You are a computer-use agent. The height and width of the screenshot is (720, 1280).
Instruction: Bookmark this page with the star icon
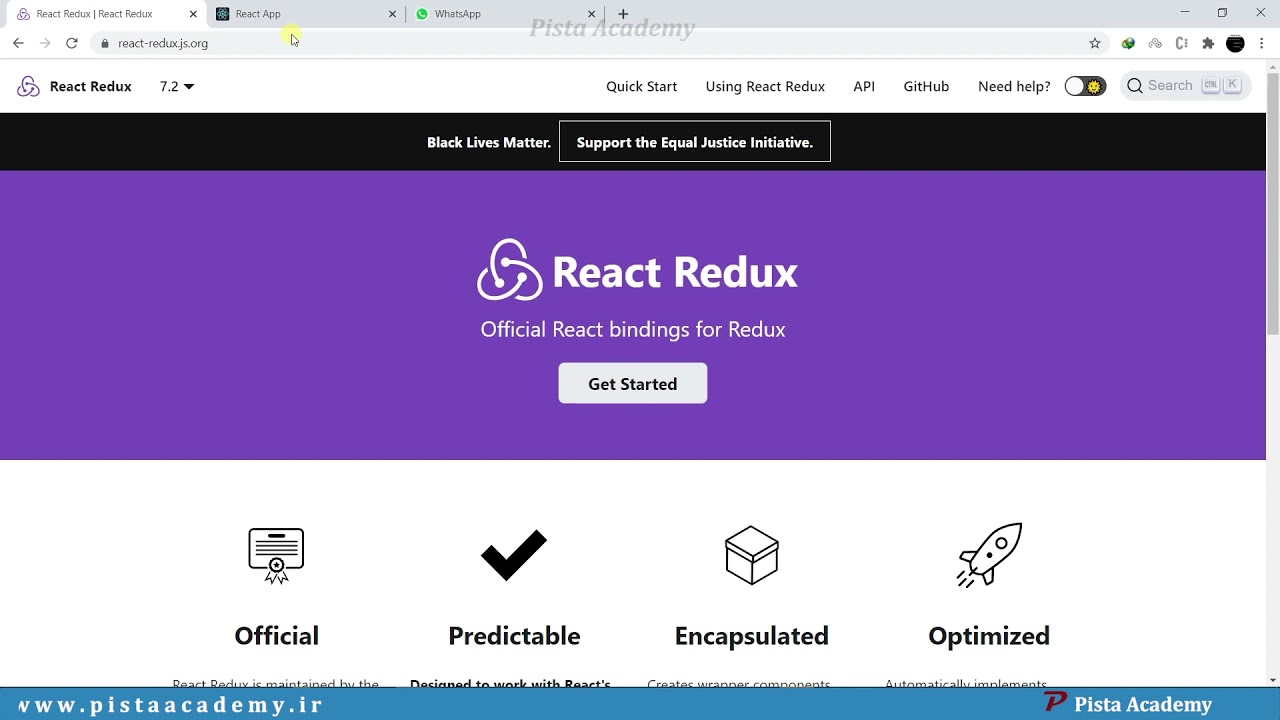coord(1095,43)
